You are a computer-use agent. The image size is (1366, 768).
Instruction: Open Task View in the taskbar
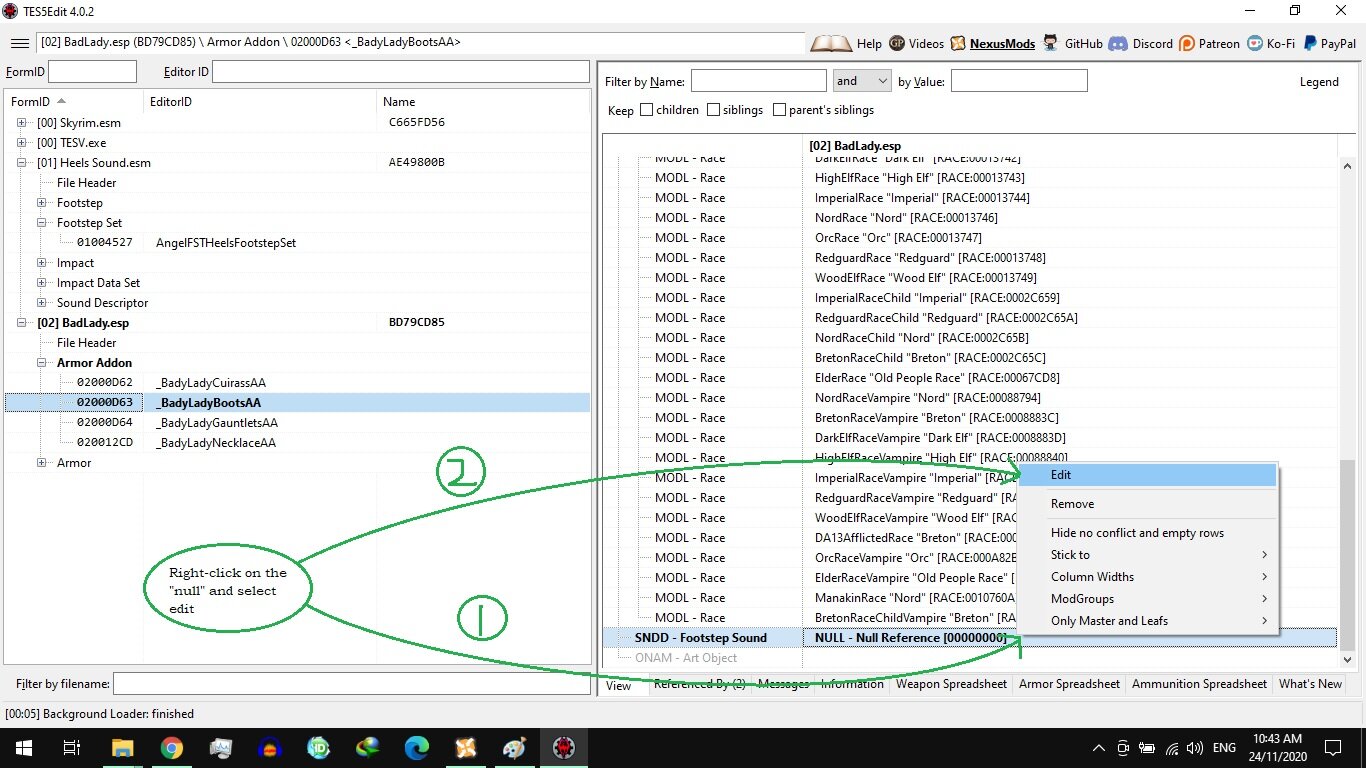coord(71,748)
